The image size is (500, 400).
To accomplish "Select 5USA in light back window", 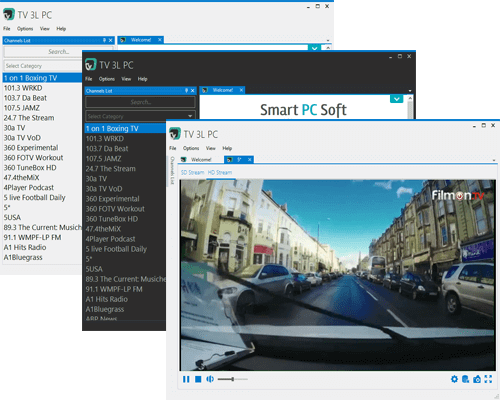I will [43, 218].
